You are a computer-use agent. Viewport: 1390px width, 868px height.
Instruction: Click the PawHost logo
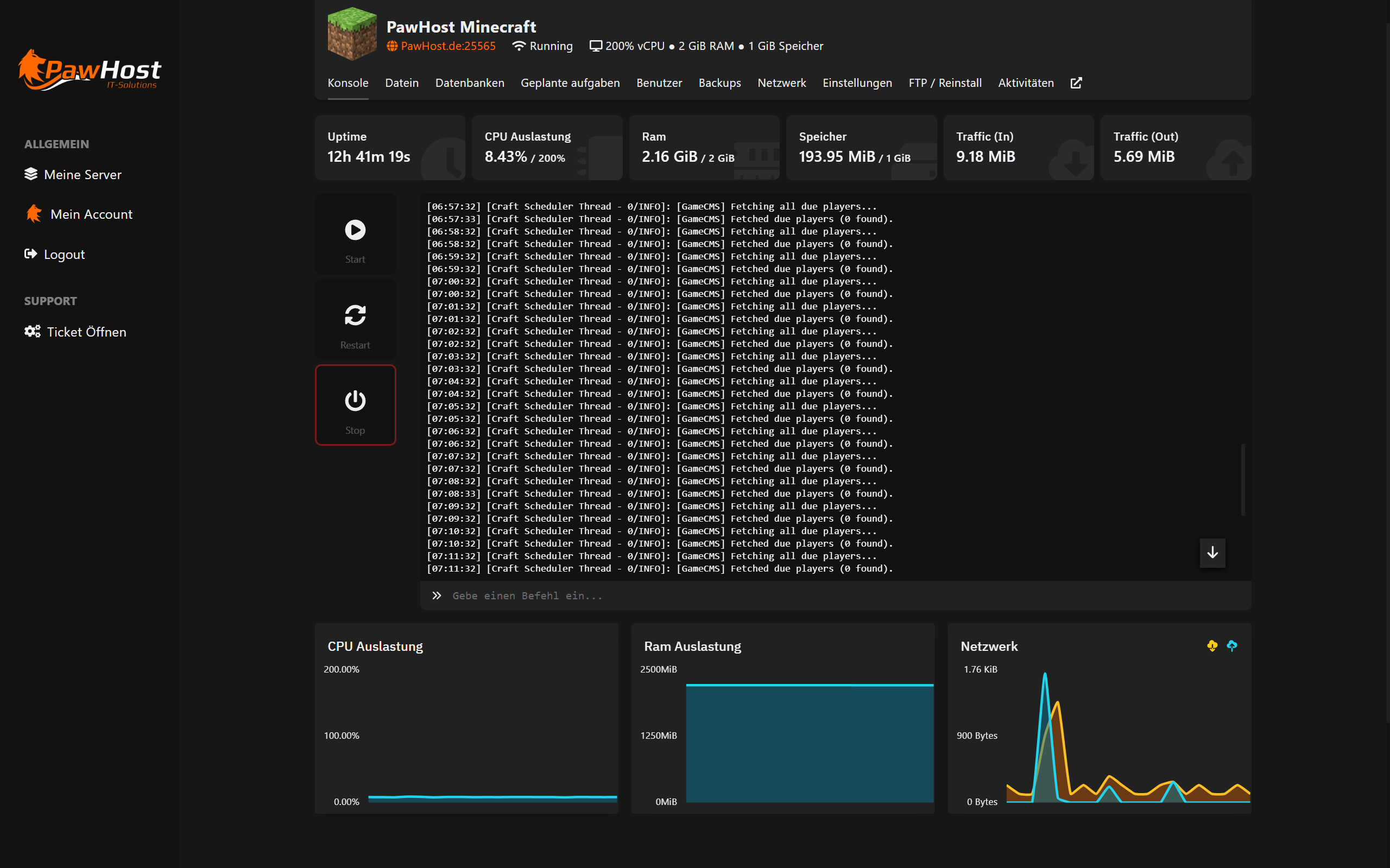pos(90,70)
